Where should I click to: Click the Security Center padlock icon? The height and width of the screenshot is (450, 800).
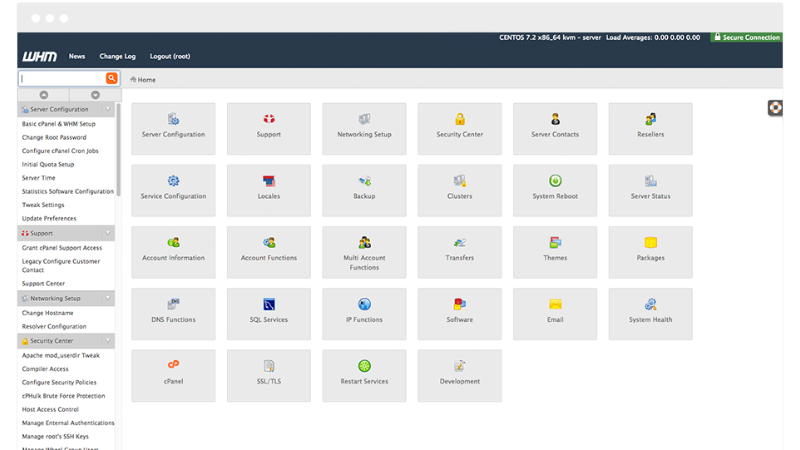click(x=460, y=119)
